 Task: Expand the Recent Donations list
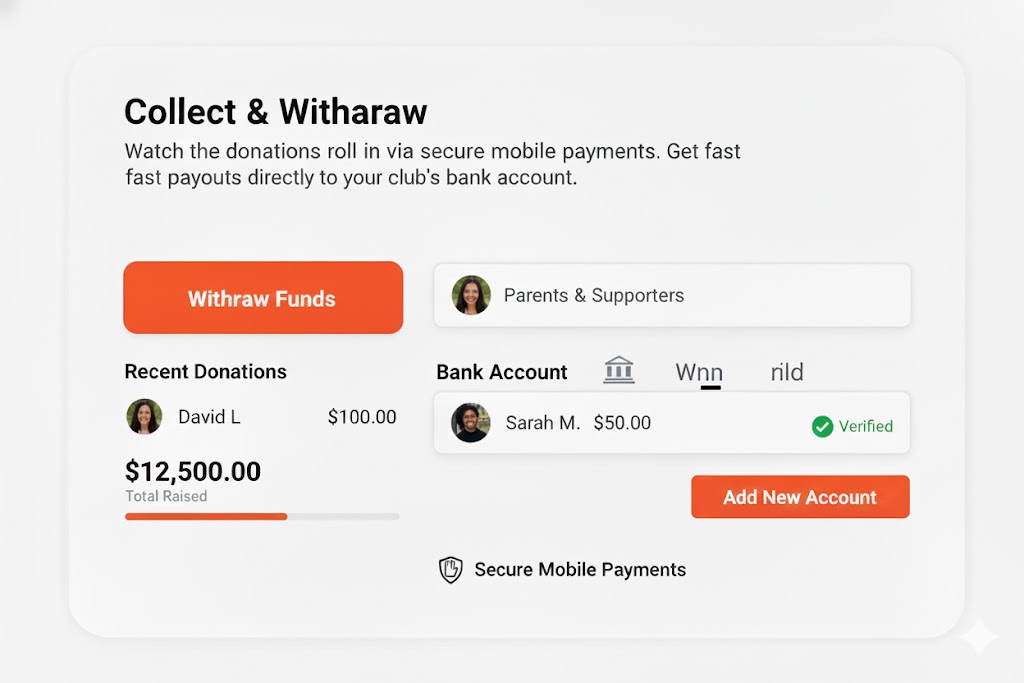coord(205,371)
